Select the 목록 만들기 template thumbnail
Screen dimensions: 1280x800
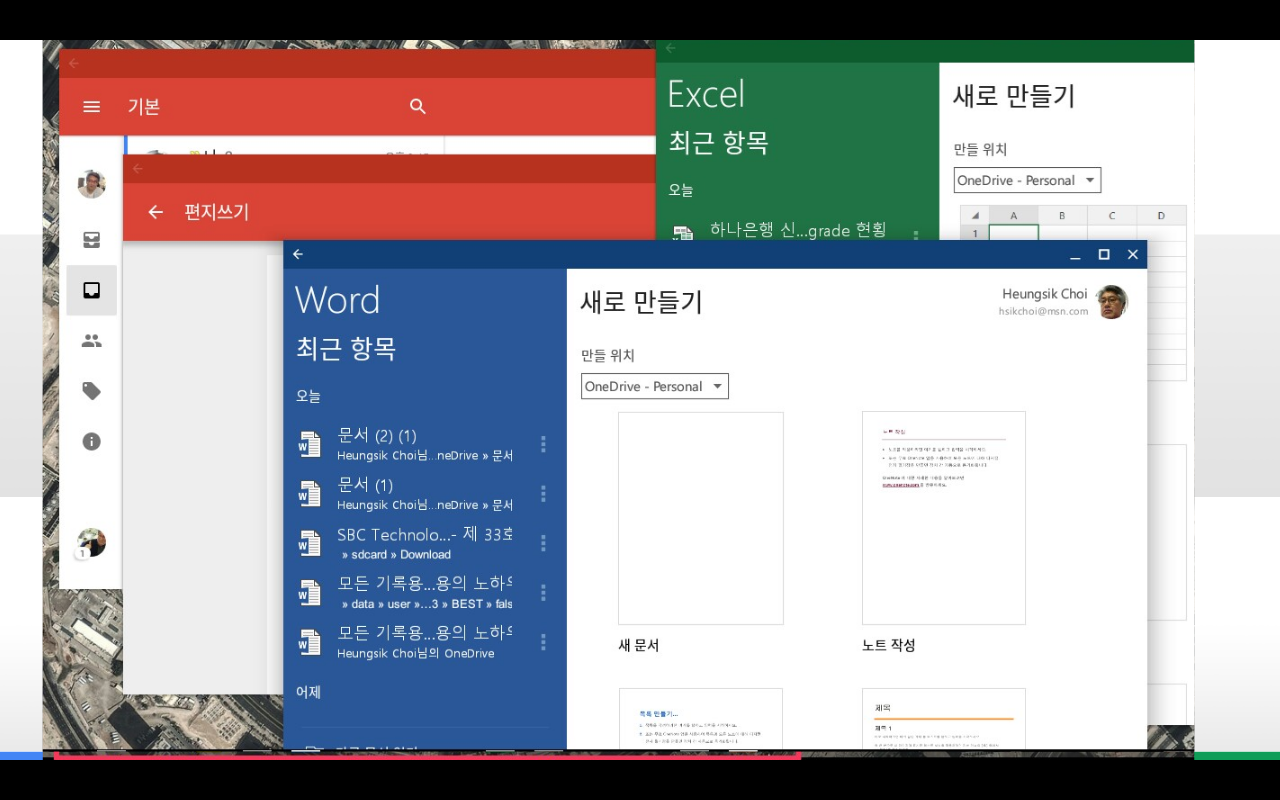(x=701, y=718)
